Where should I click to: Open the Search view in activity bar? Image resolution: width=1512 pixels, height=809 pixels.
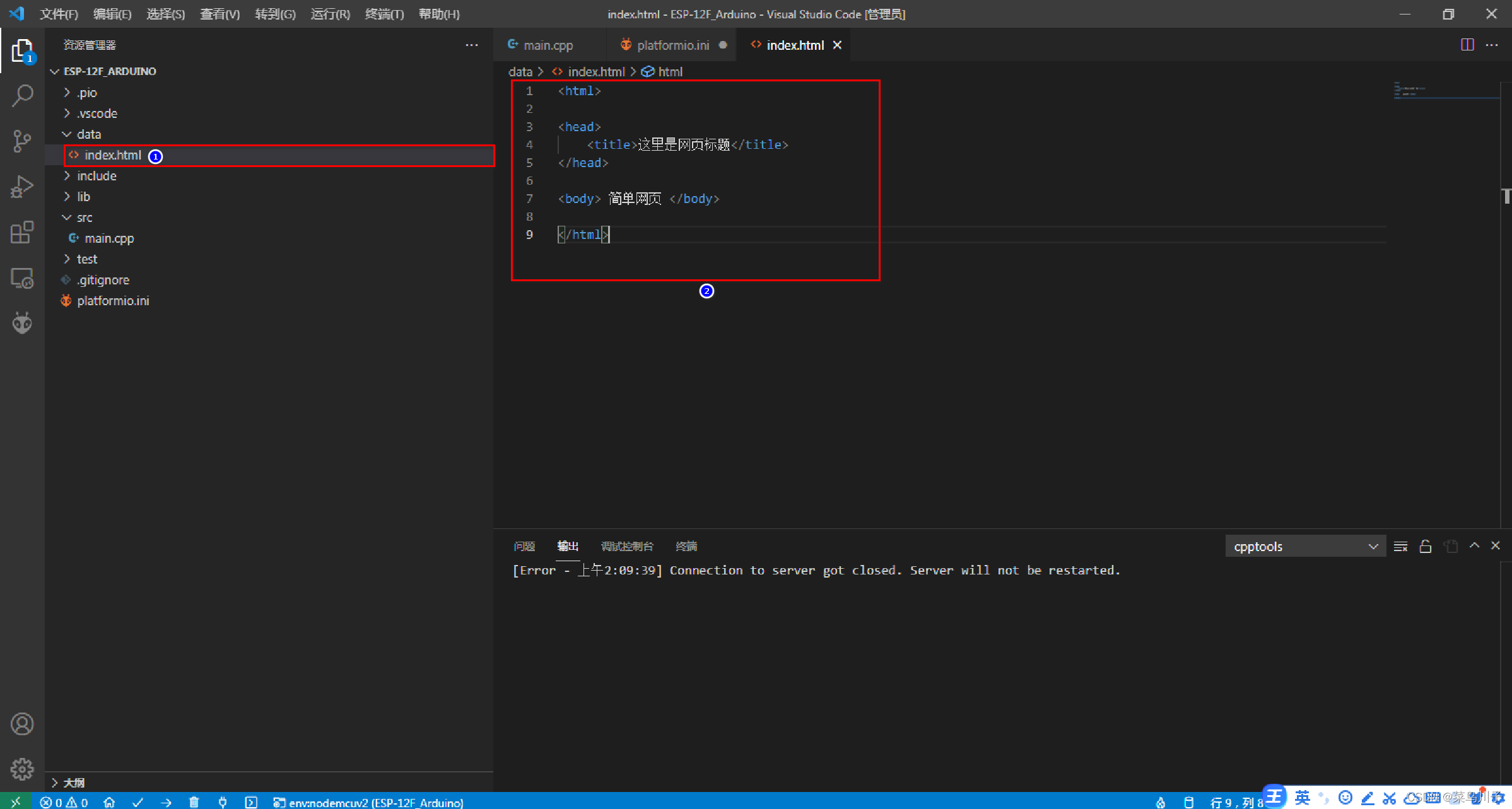(x=22, y=95)
